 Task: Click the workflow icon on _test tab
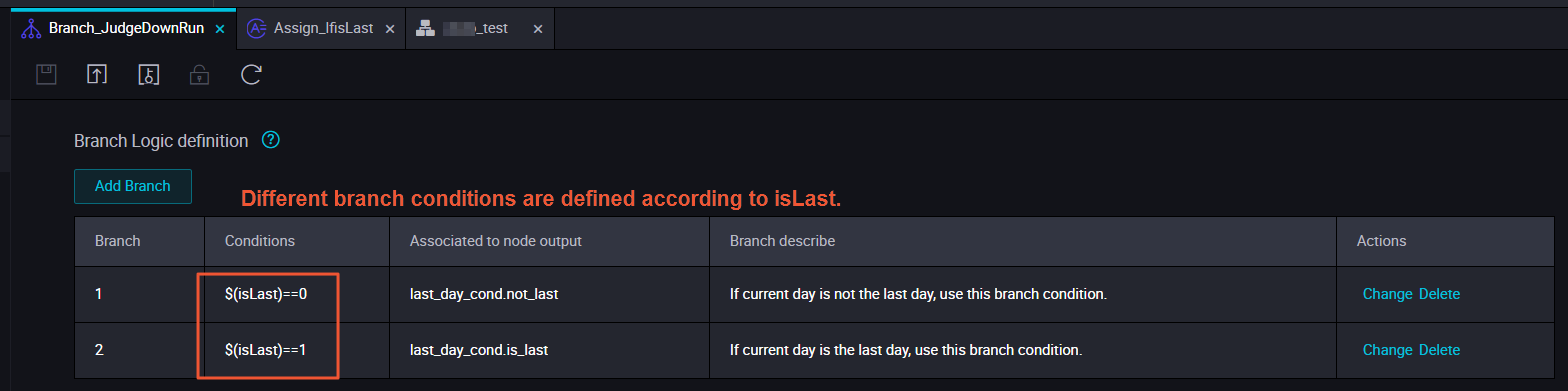[426, 28]
